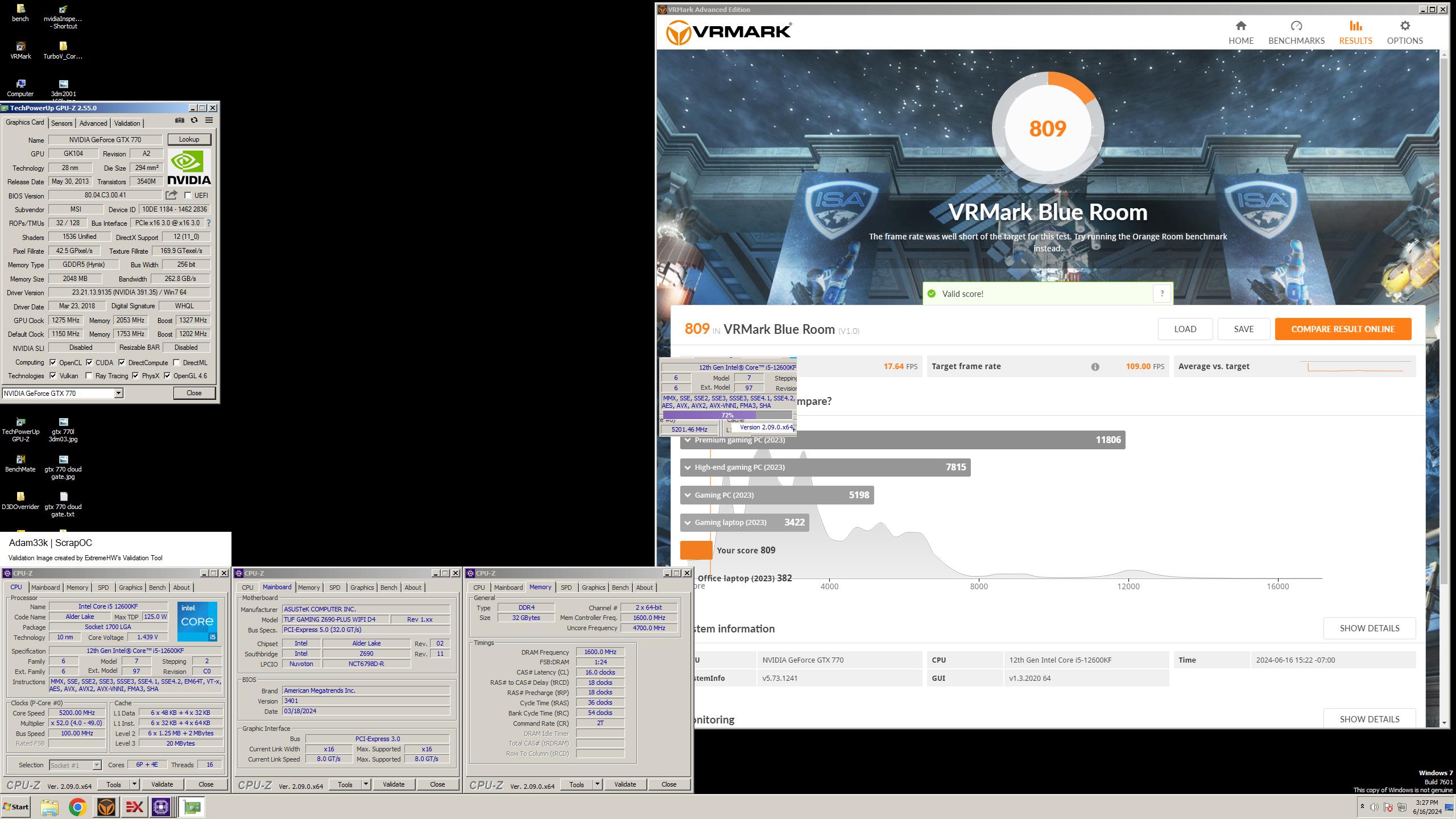Click Validate in CPU-Z Memory window
The image size is (1456, 819).
pyautogui.click(x=625, y=784)
